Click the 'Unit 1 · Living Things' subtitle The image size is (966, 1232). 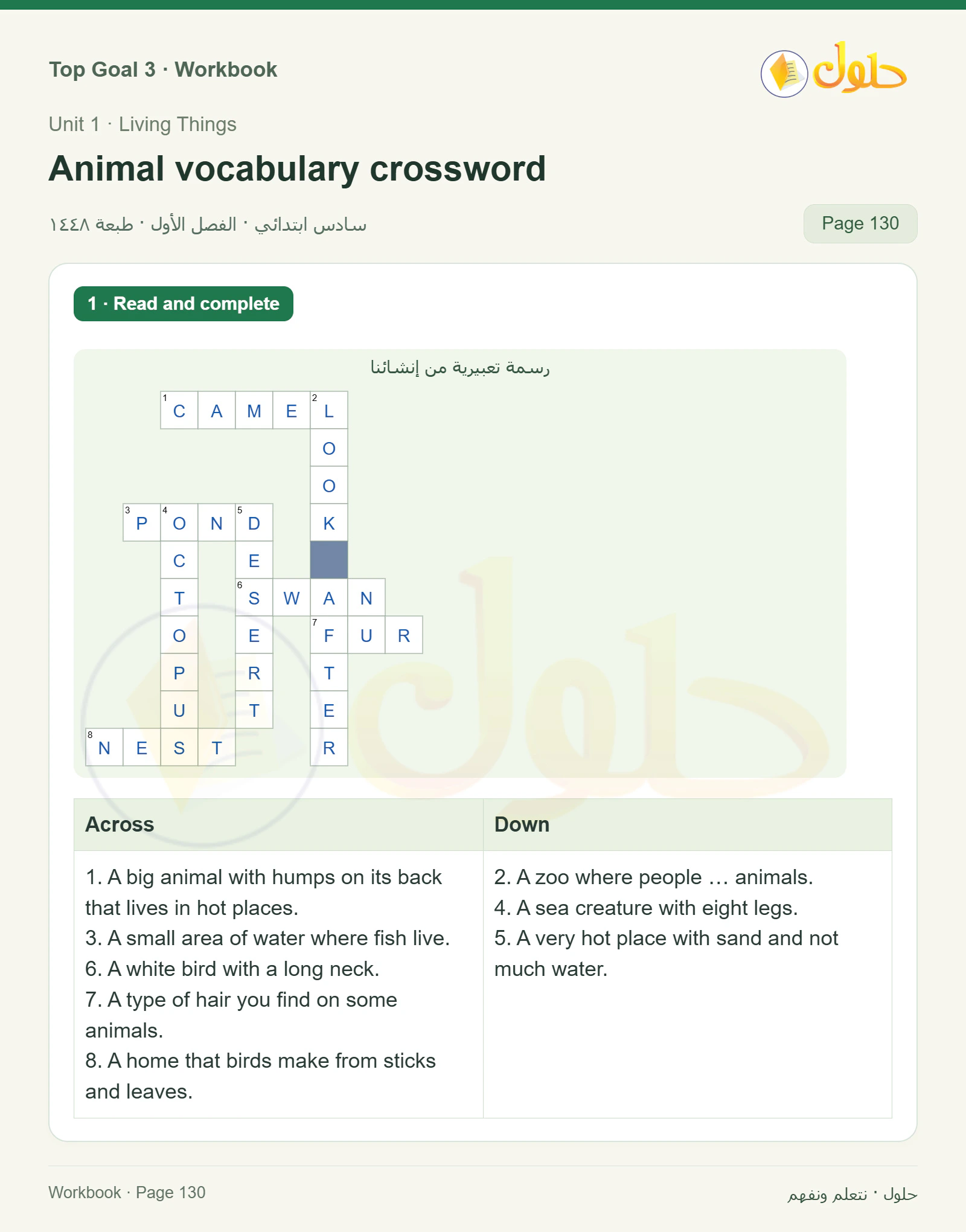coord(142,124)
